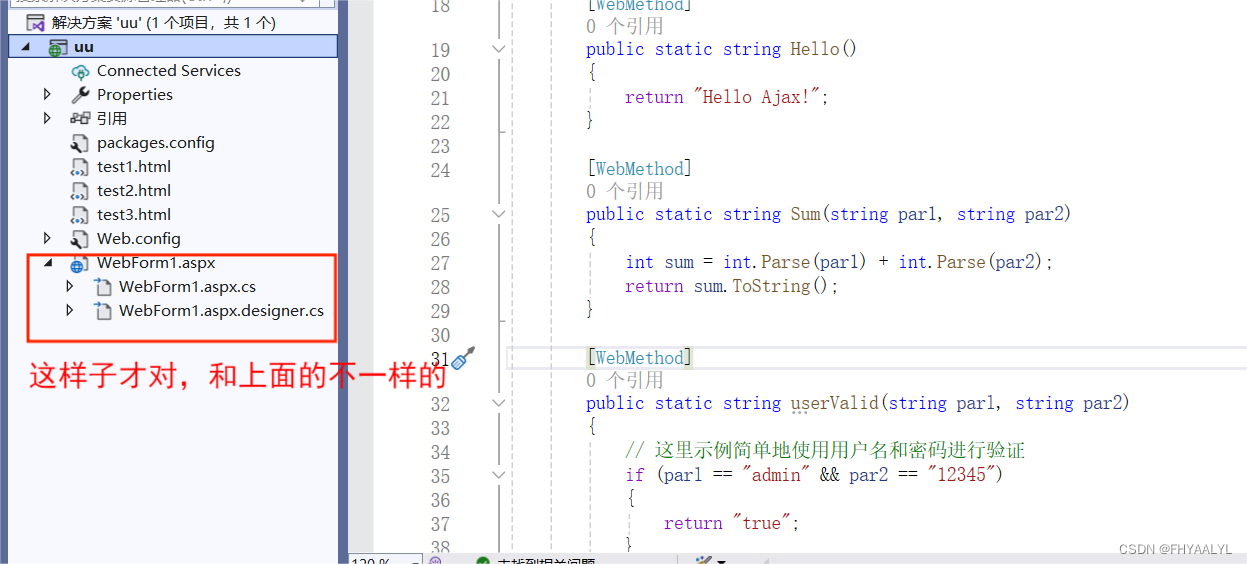Screen dimensions: 1247x564
Task: Click '0 个引用' above the userValid method
Action: pos(625,380)
